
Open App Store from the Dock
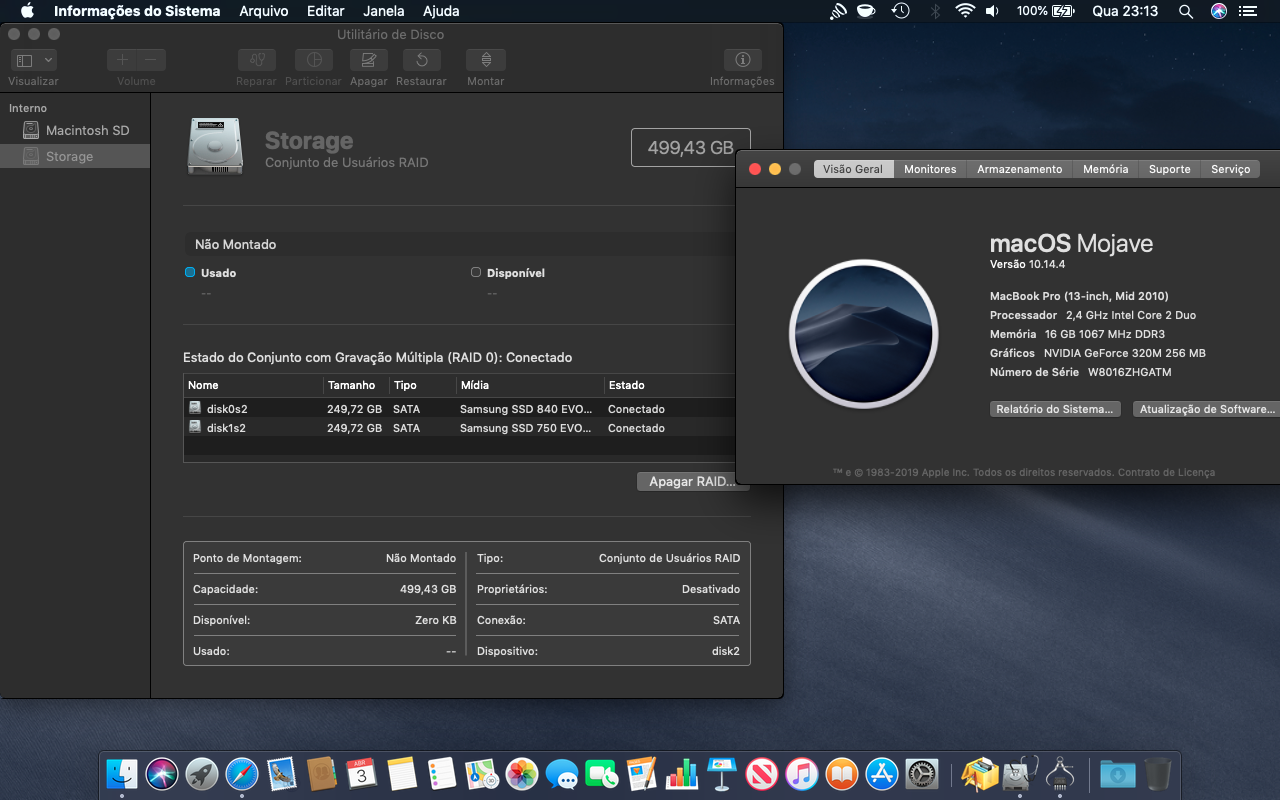tap(882, 773)
